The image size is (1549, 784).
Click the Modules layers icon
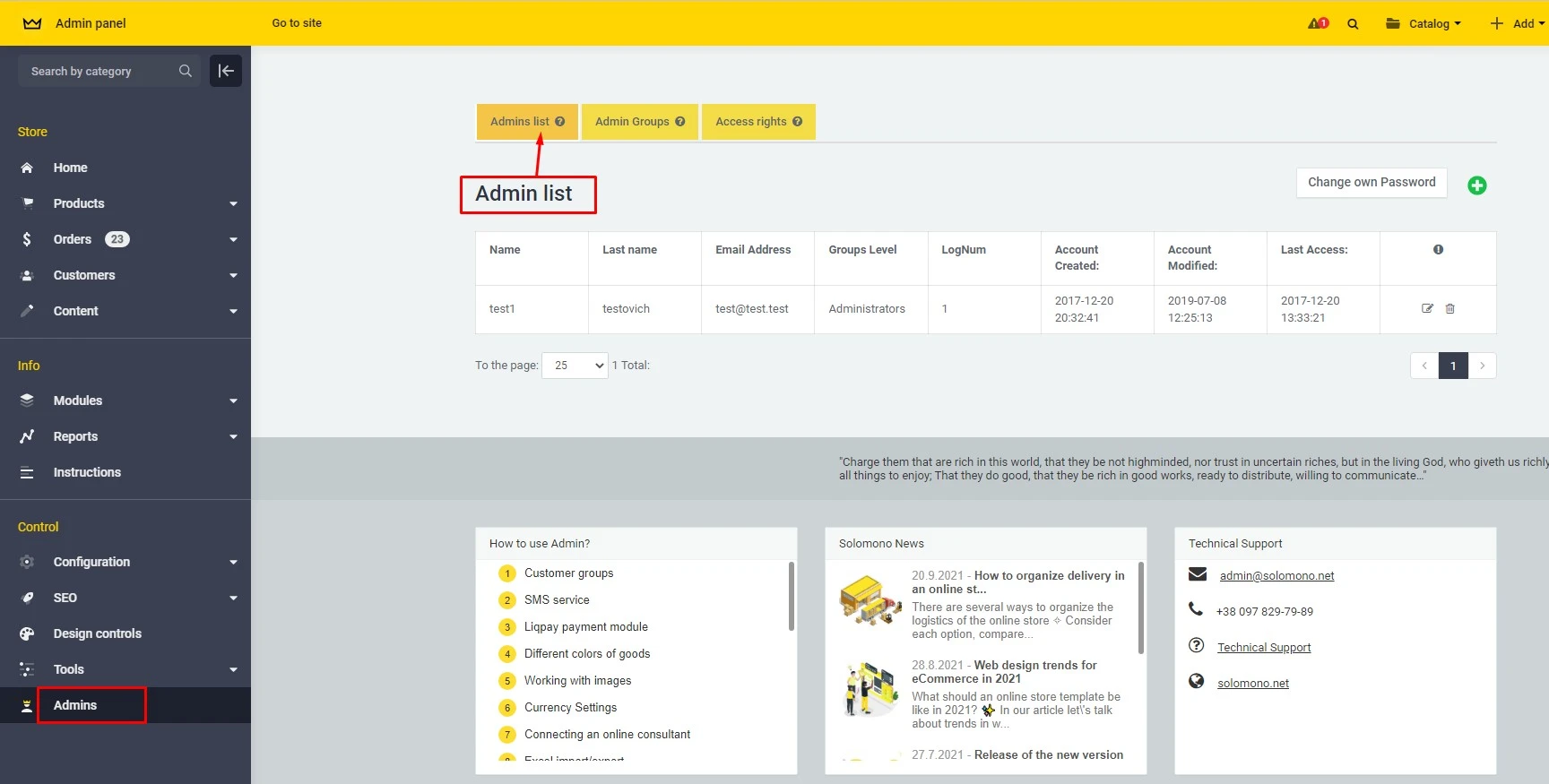pyautogui.click(x=27, y=401)
